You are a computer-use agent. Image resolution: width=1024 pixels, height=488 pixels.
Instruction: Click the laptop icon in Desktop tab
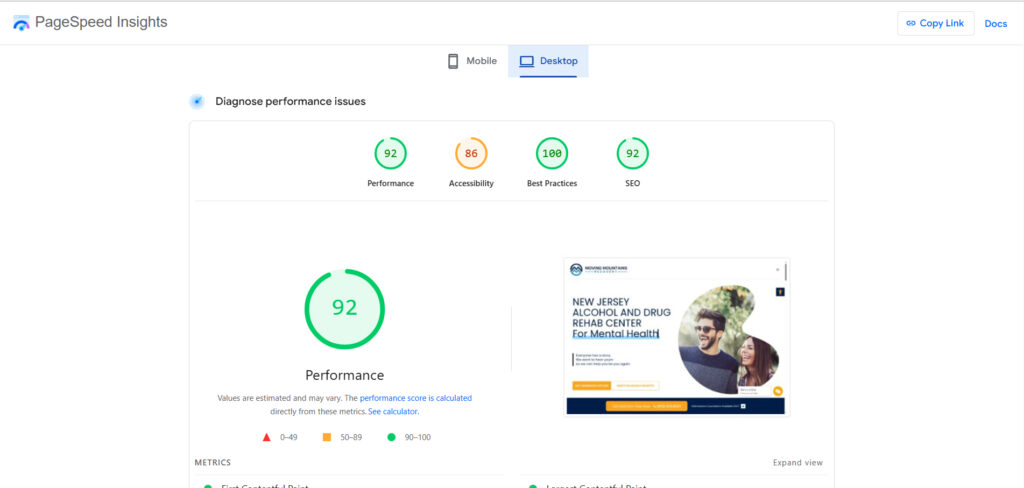pos(527,61)
